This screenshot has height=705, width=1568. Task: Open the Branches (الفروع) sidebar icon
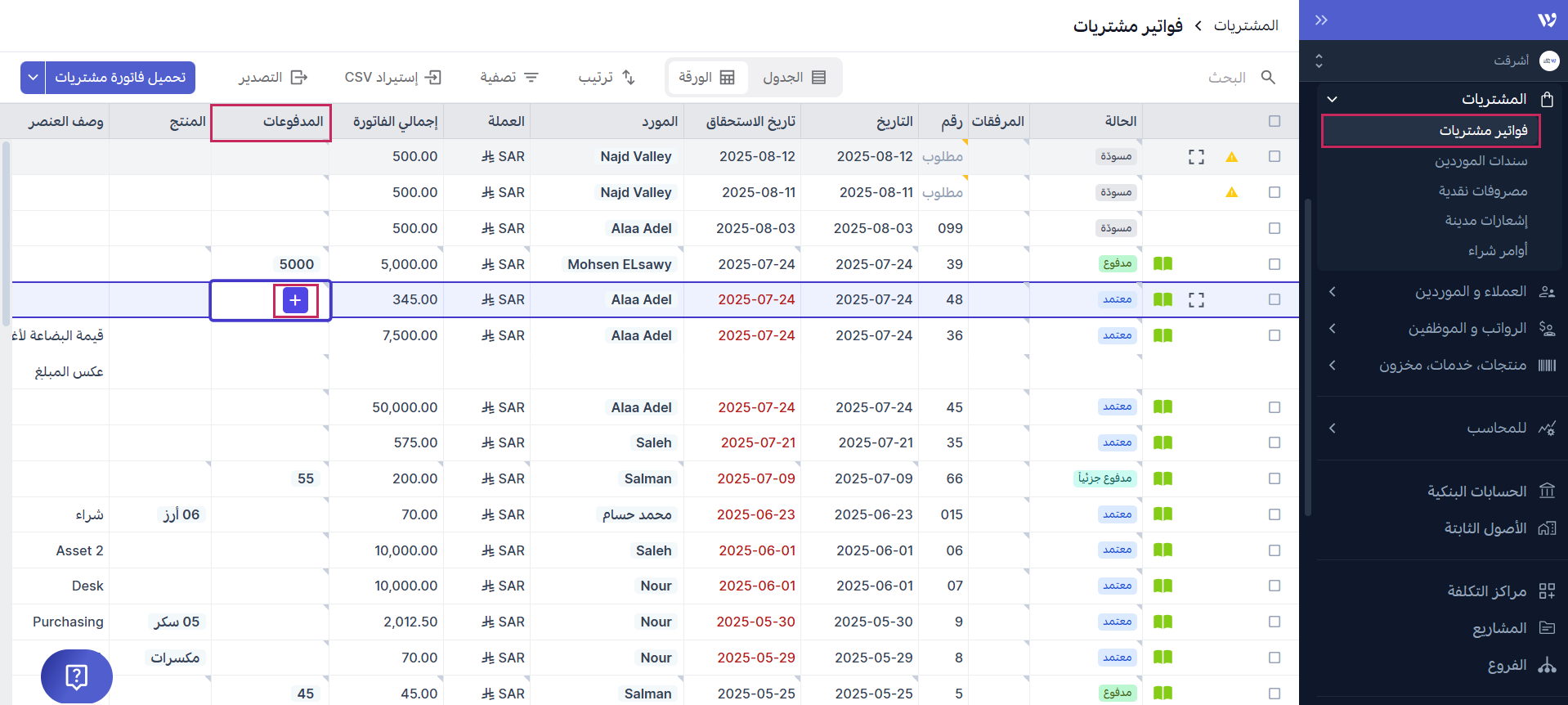(1546, 665)
